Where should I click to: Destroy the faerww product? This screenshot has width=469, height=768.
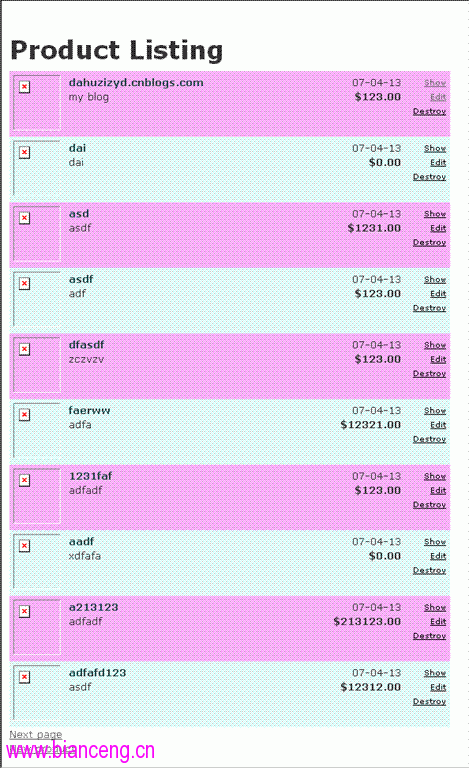(x=429, y=439)
